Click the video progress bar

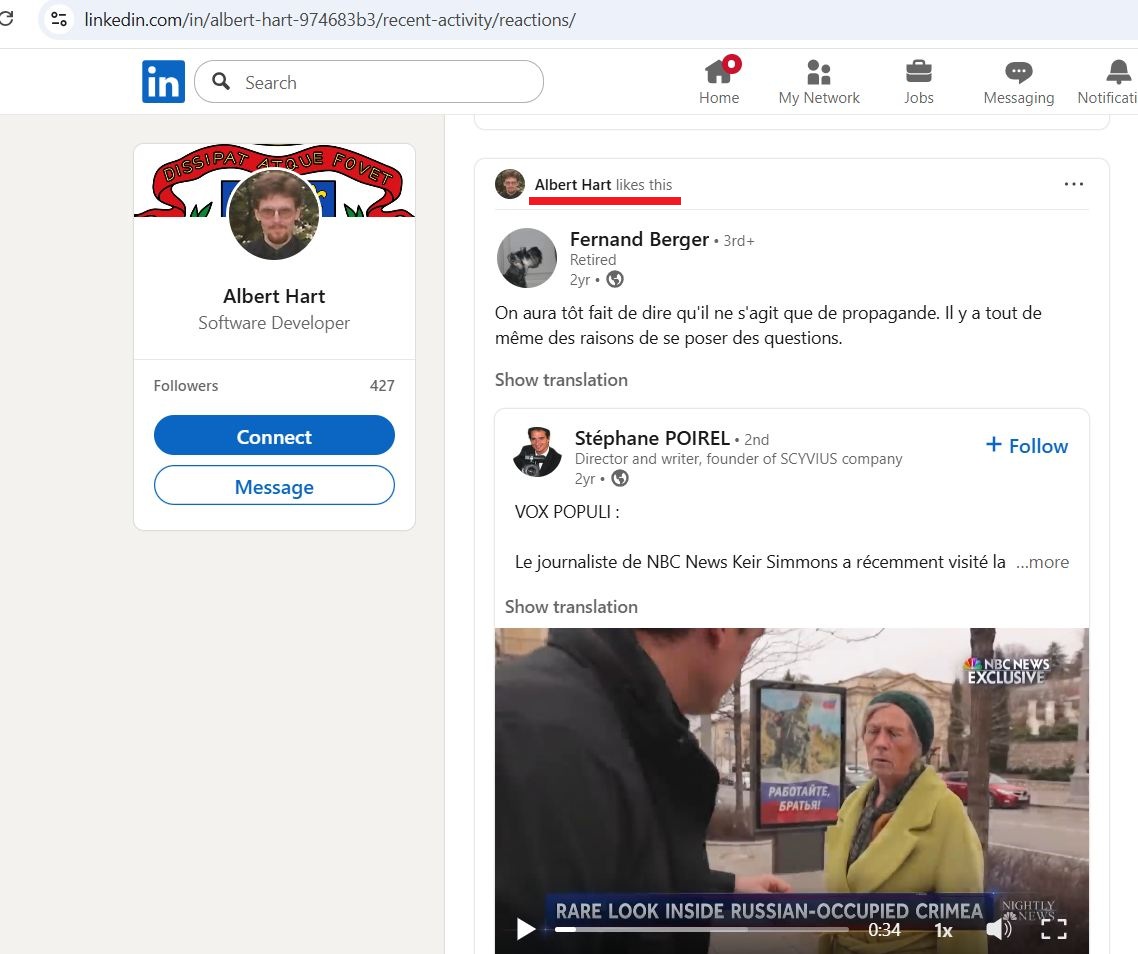click(x=700, y=929)
